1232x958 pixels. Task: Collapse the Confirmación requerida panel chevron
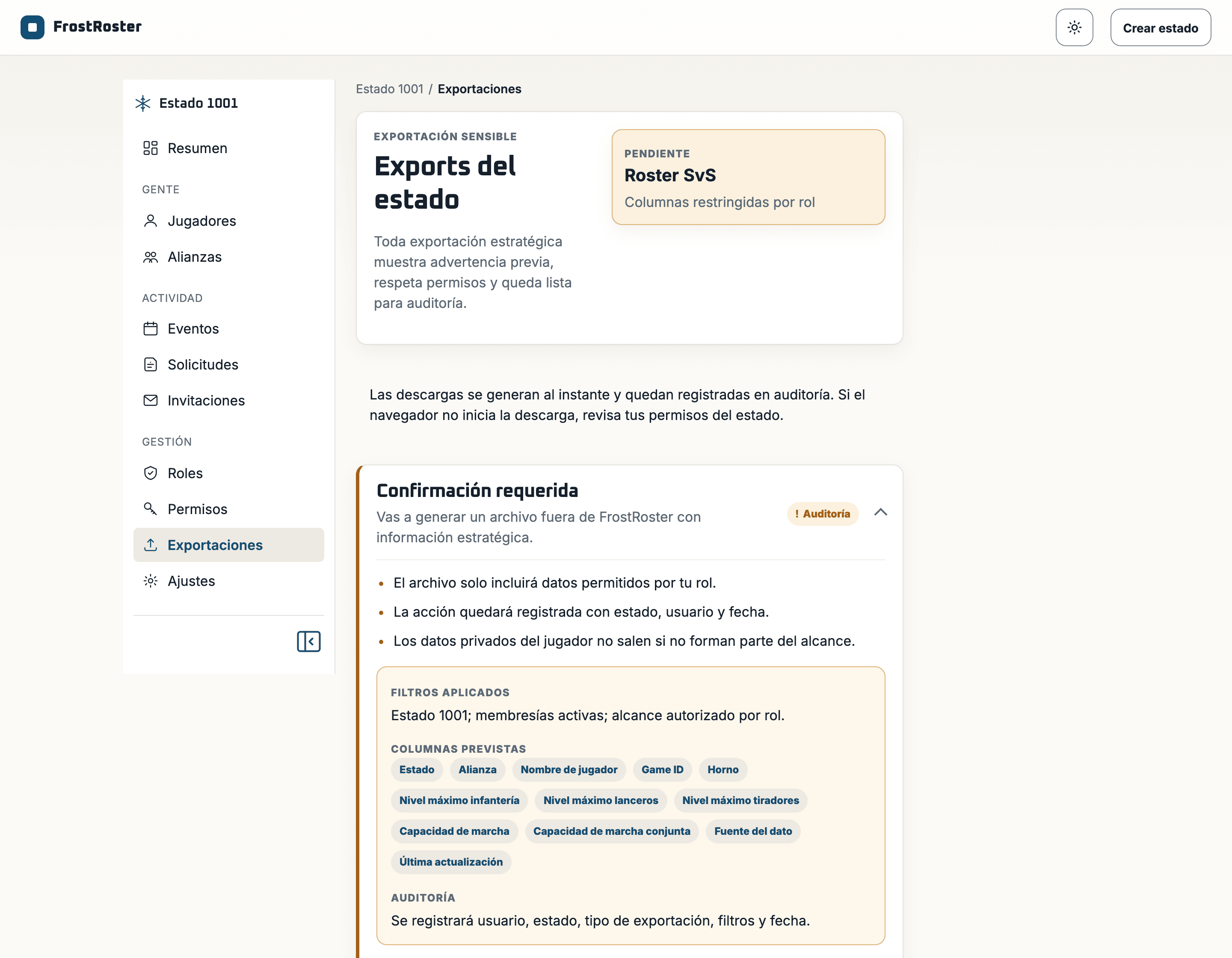880,512
